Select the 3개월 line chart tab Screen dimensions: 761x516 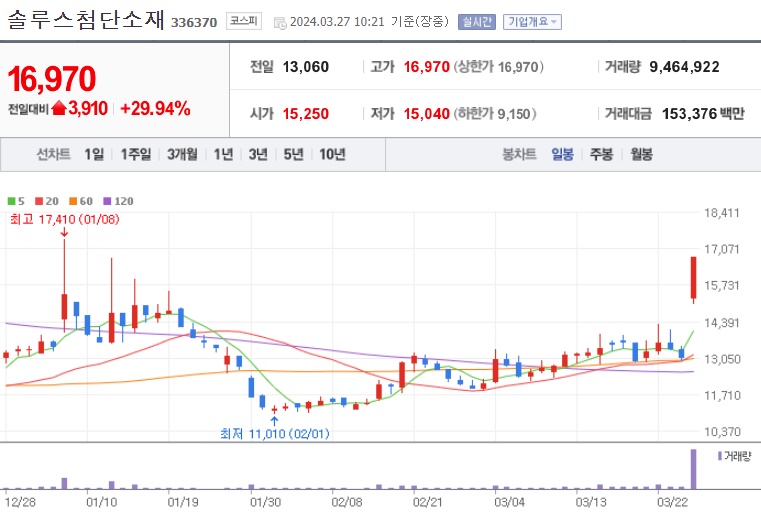click(x=182, y=154)
